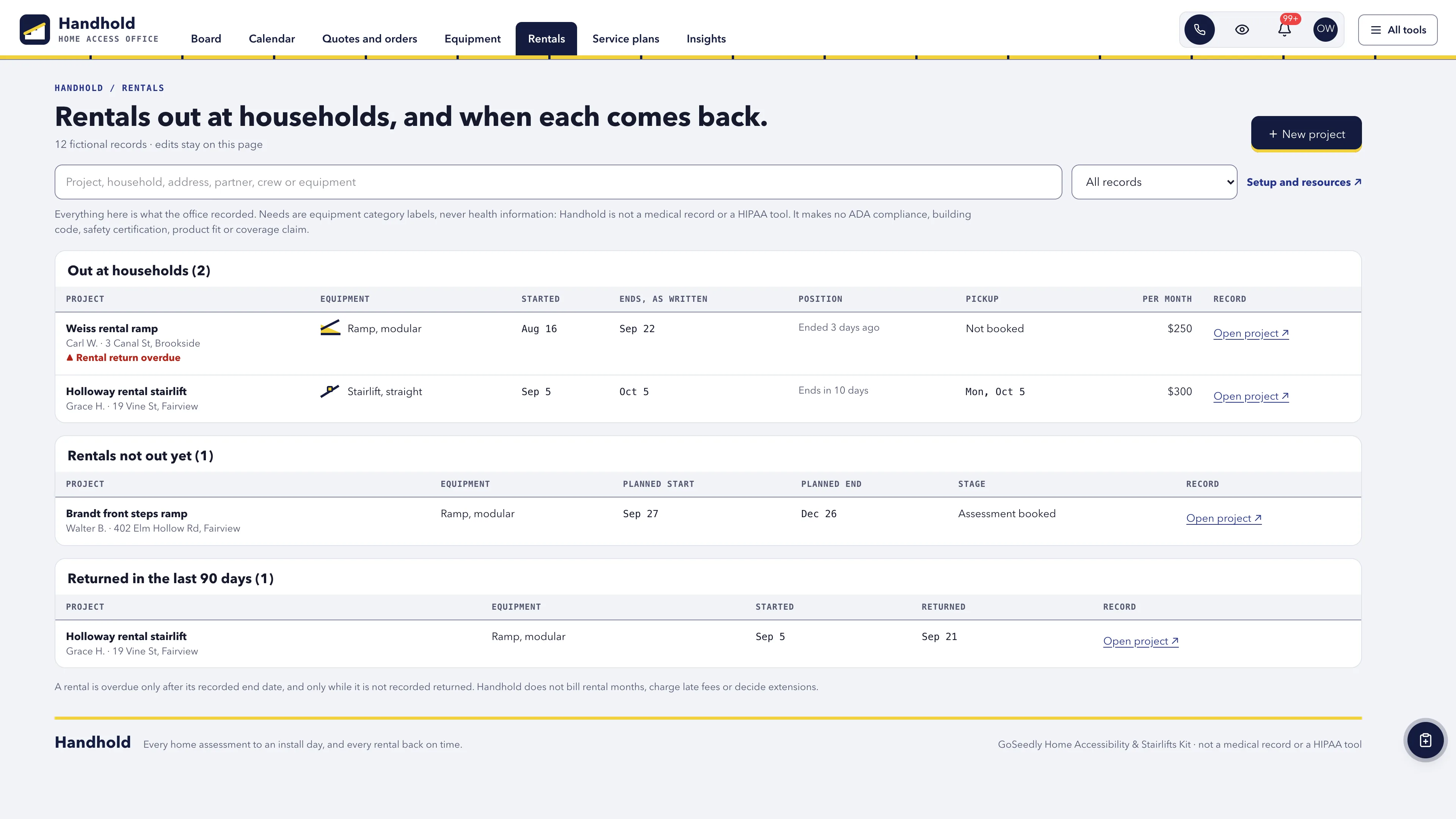
Task: Click the 'Sep 21' returned date
Action: coord(940,637)
